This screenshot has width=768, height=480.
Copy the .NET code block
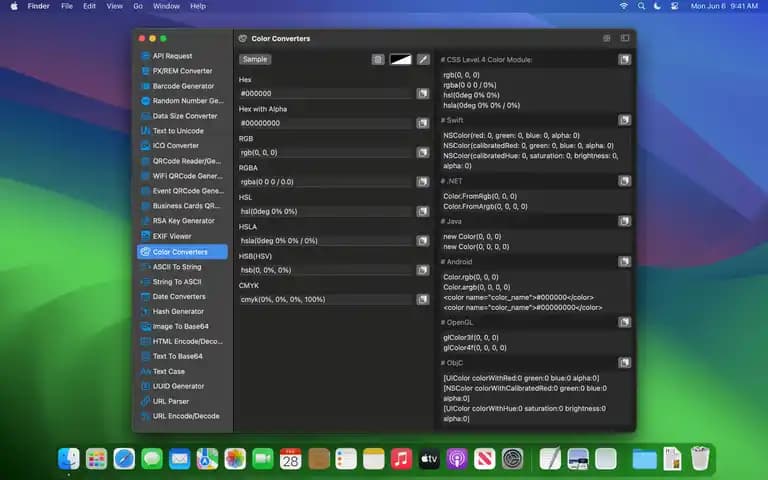click(624, 181)
